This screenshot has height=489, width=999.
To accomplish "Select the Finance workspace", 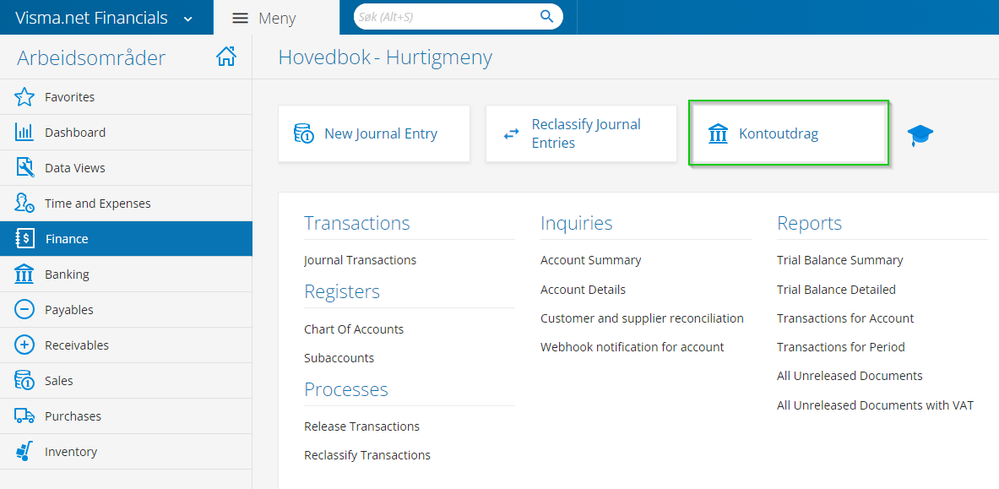I will point(126,239).
